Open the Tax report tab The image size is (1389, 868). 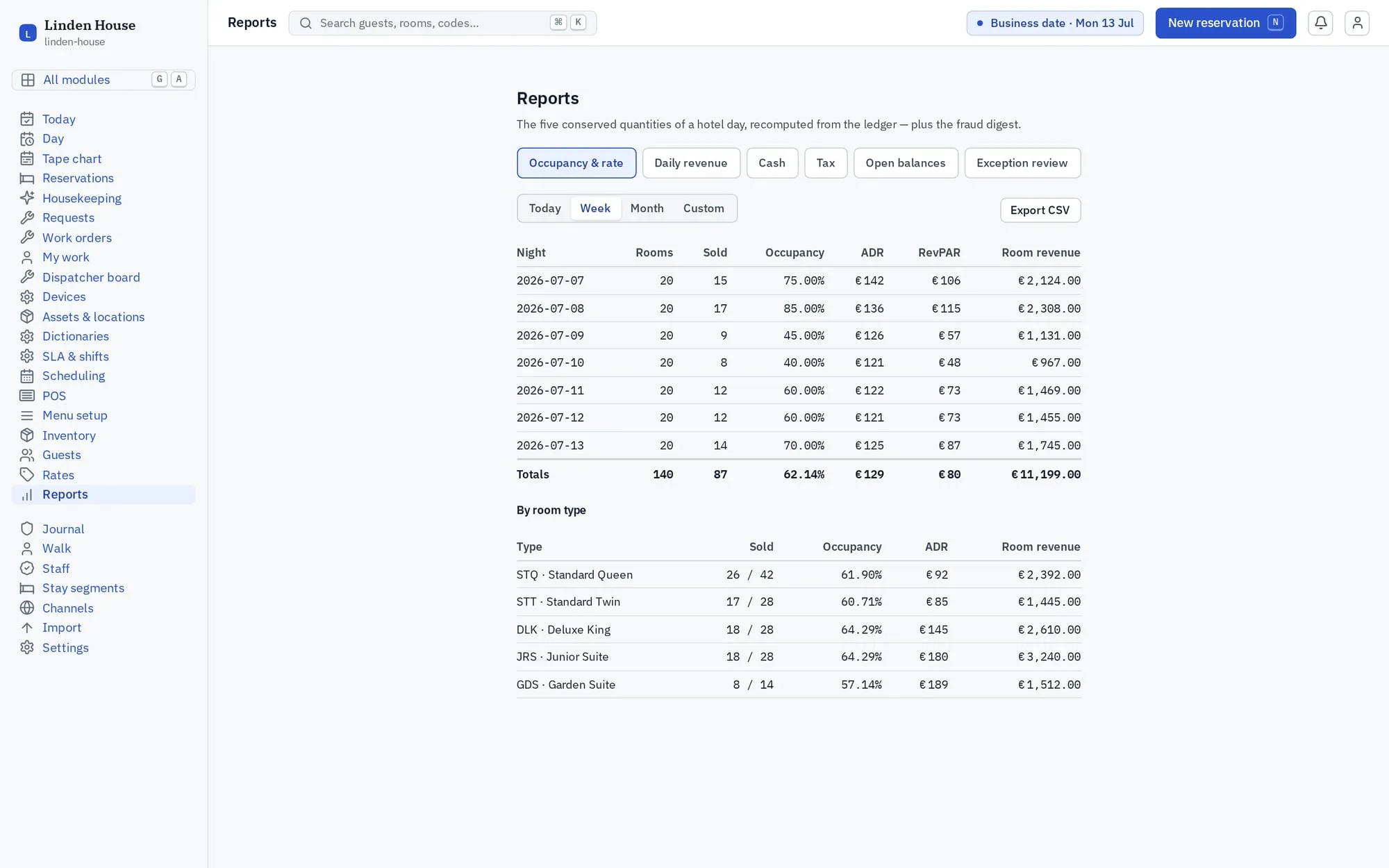click(x=825, y=163)
